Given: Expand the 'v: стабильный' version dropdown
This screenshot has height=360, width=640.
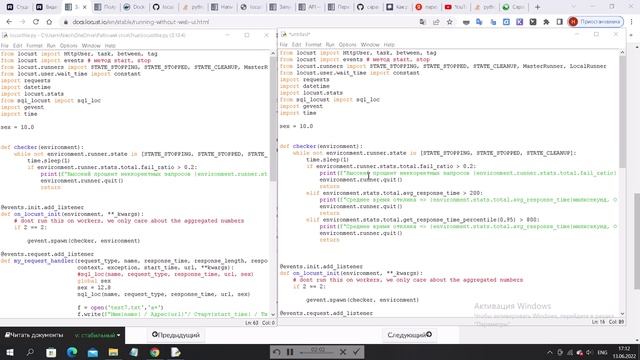Looking at the screenshot, I should pyautogui.click(x=97, y=335).
